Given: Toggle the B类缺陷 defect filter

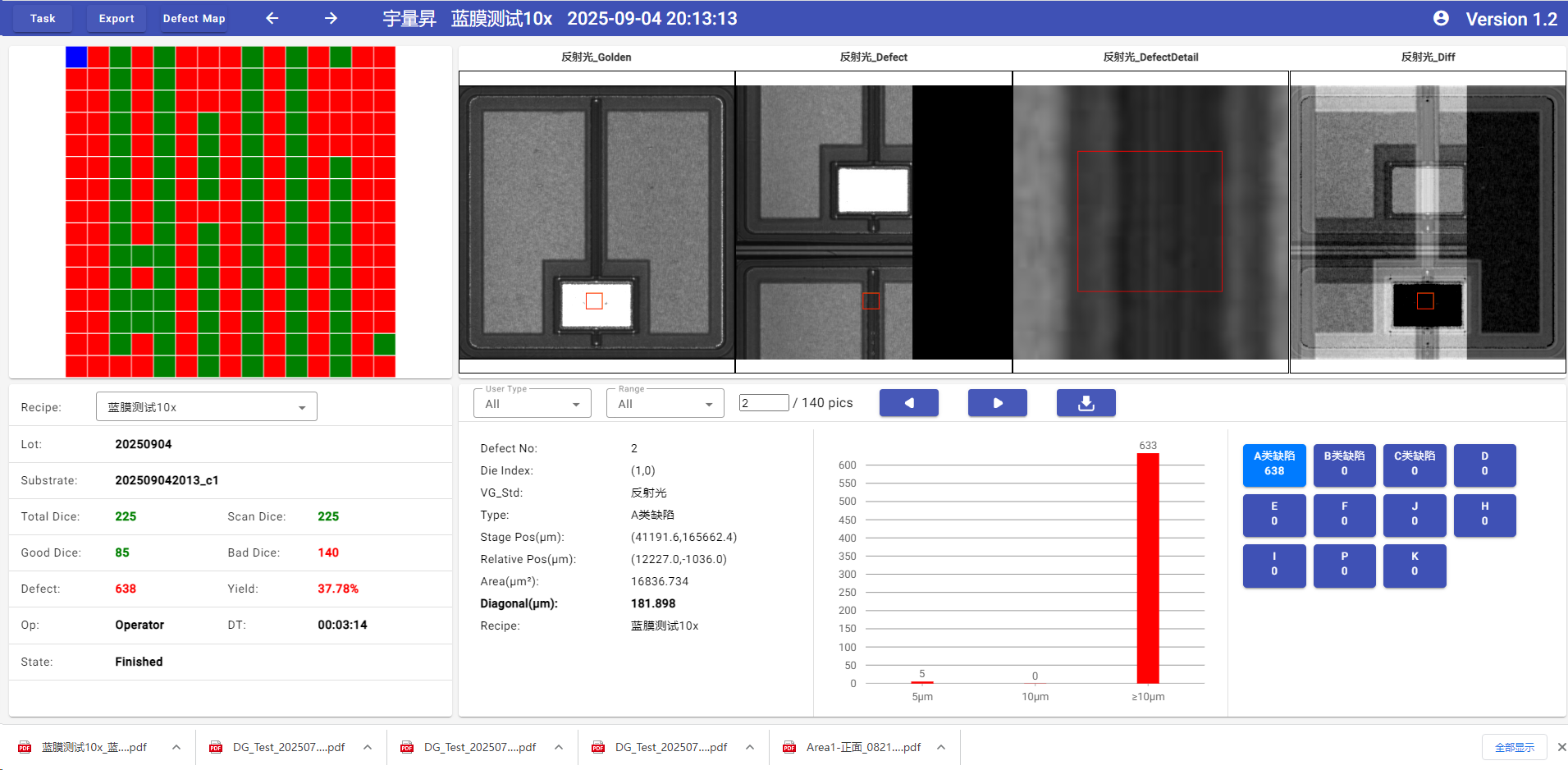Looking at the screenshot, I should click(x=1344, y=464).
